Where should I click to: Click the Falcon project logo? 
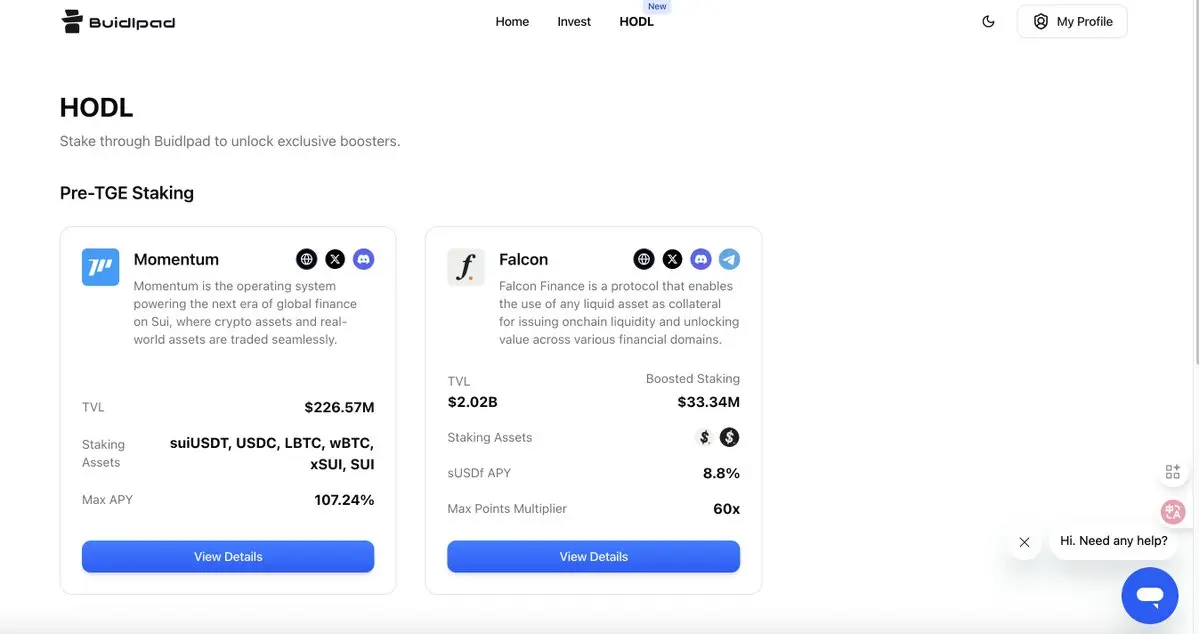[466, 267]
